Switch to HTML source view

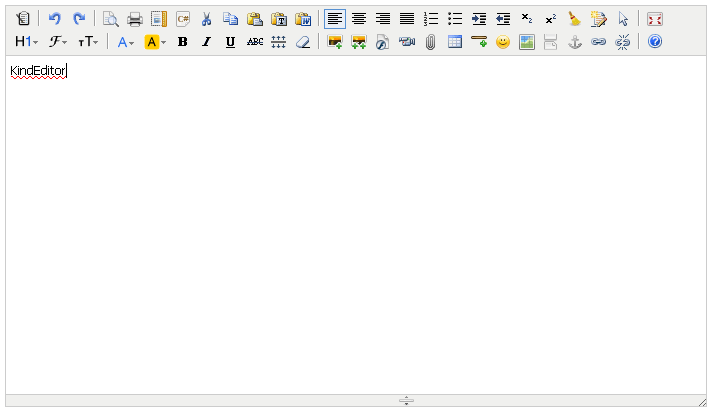[23, 19]
